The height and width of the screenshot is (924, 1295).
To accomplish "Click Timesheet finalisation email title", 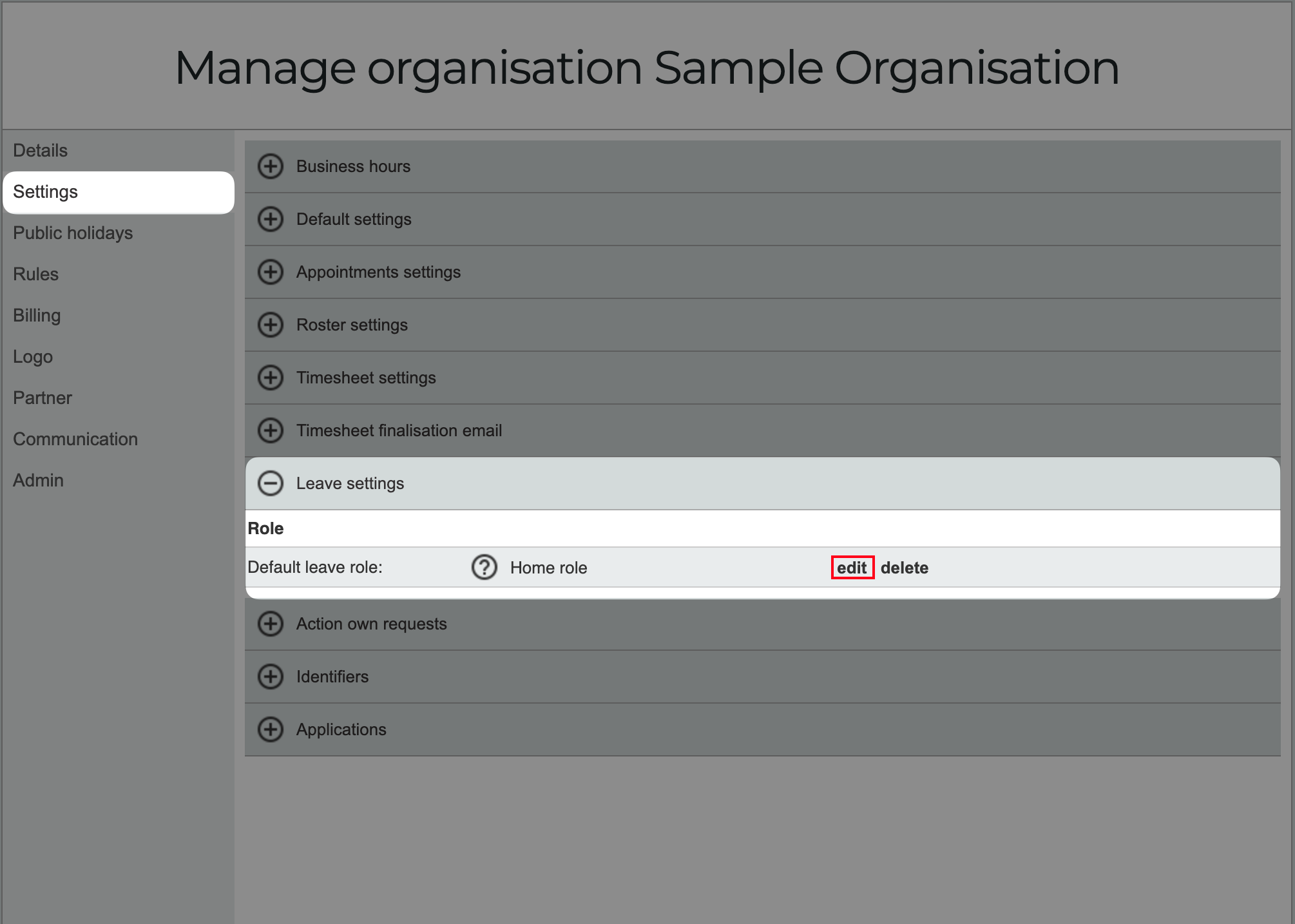I will 399,430.
